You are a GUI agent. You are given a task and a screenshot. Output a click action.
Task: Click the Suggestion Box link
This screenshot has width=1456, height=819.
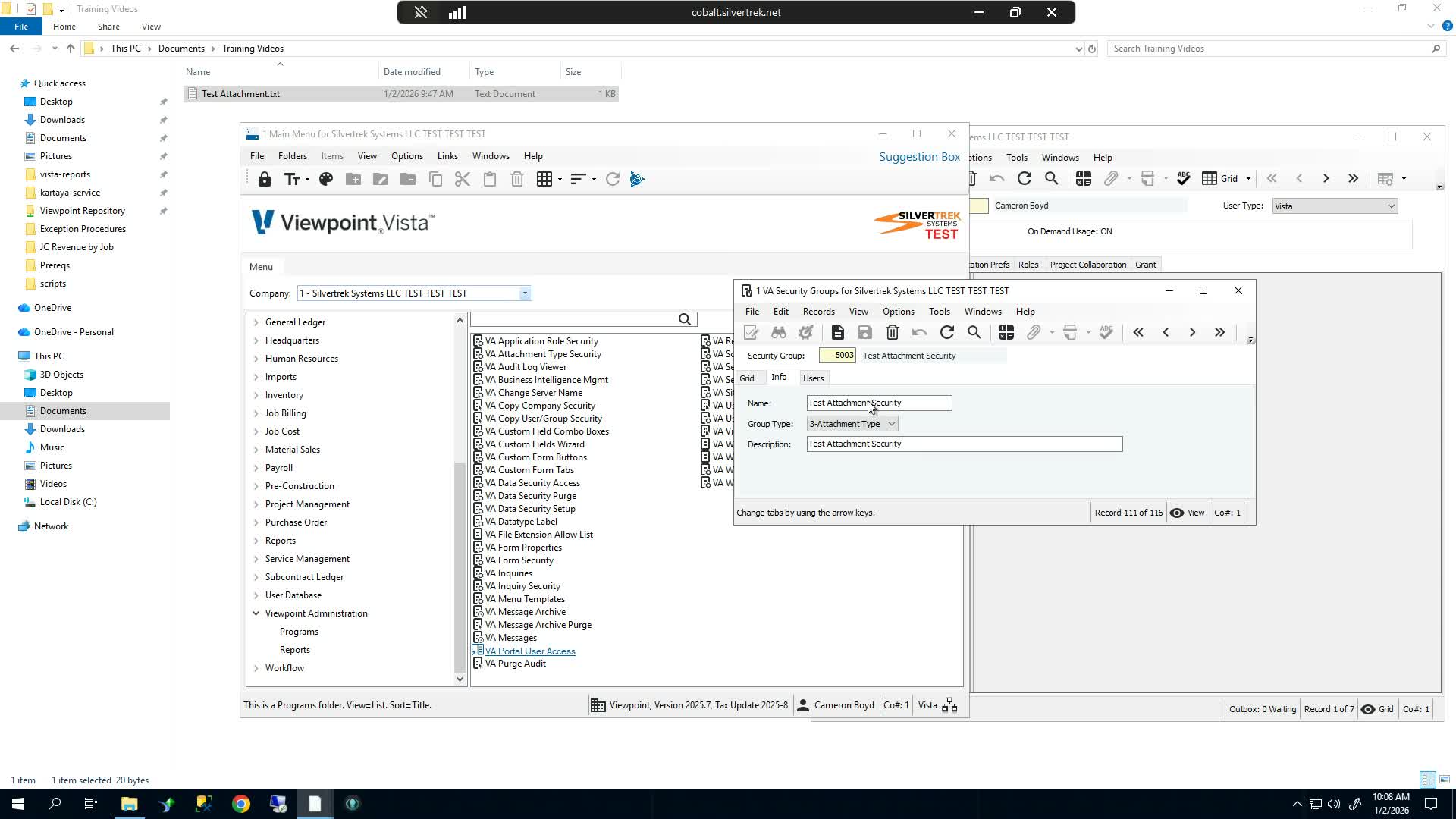pos(919,157)
